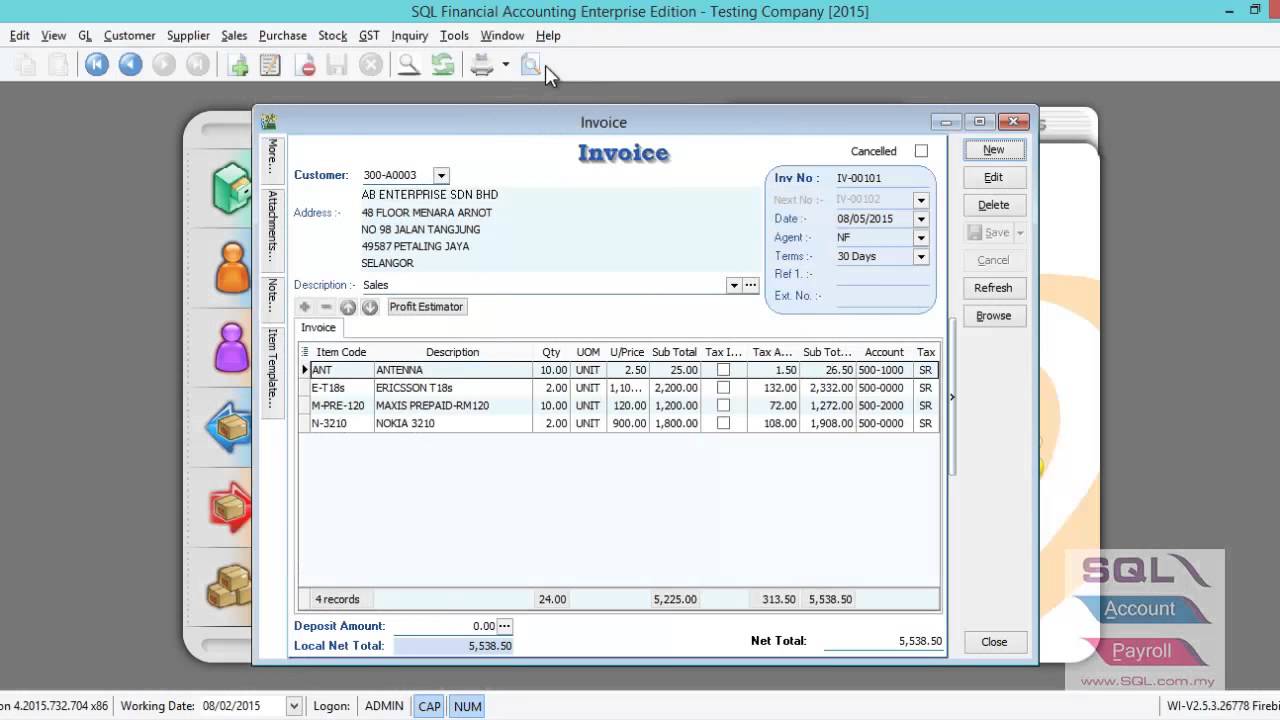Screen dimensions: 1280x720
Task: Click the Item Code column header
Action: [x=341, y=352]
